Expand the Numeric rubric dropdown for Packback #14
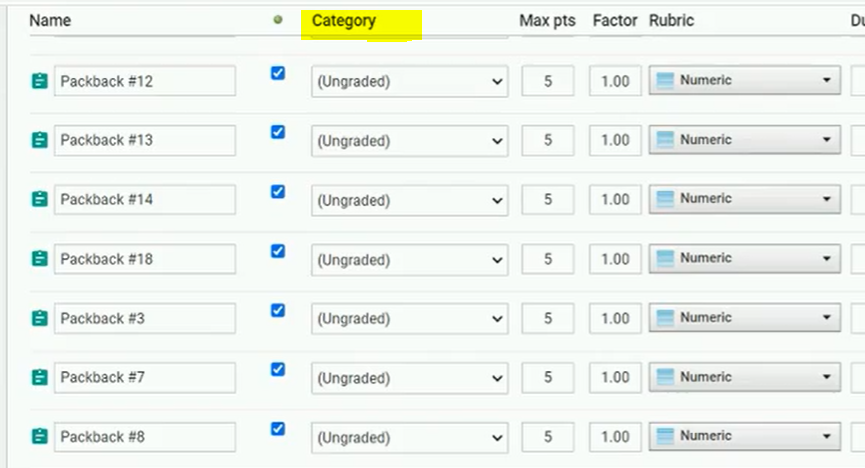This screenshot has width=865, height=468. point(745,199)
